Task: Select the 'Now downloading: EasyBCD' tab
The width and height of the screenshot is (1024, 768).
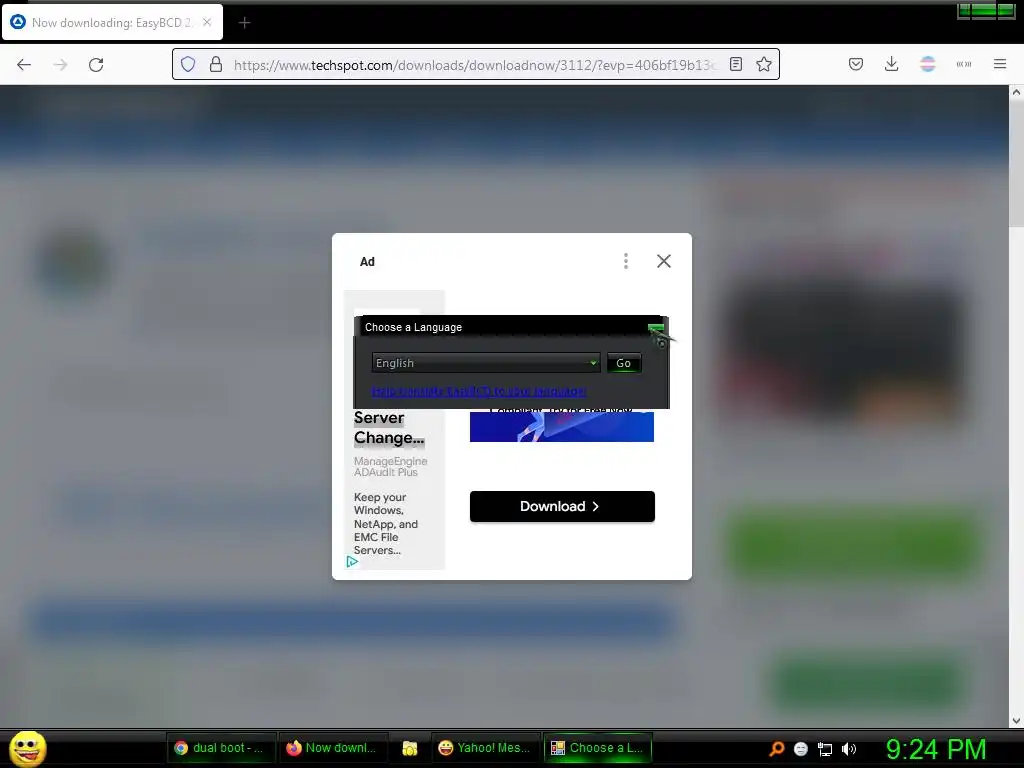Action: pyautogui.click(x=112, y=22)
